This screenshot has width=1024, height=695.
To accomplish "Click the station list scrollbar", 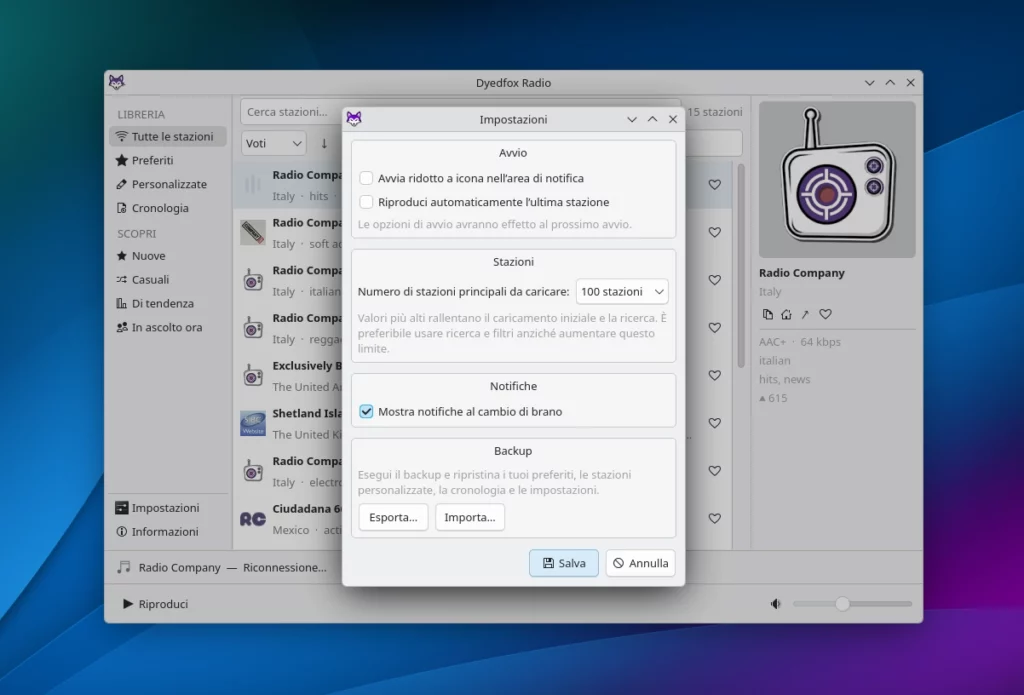I will pos(741,265).
